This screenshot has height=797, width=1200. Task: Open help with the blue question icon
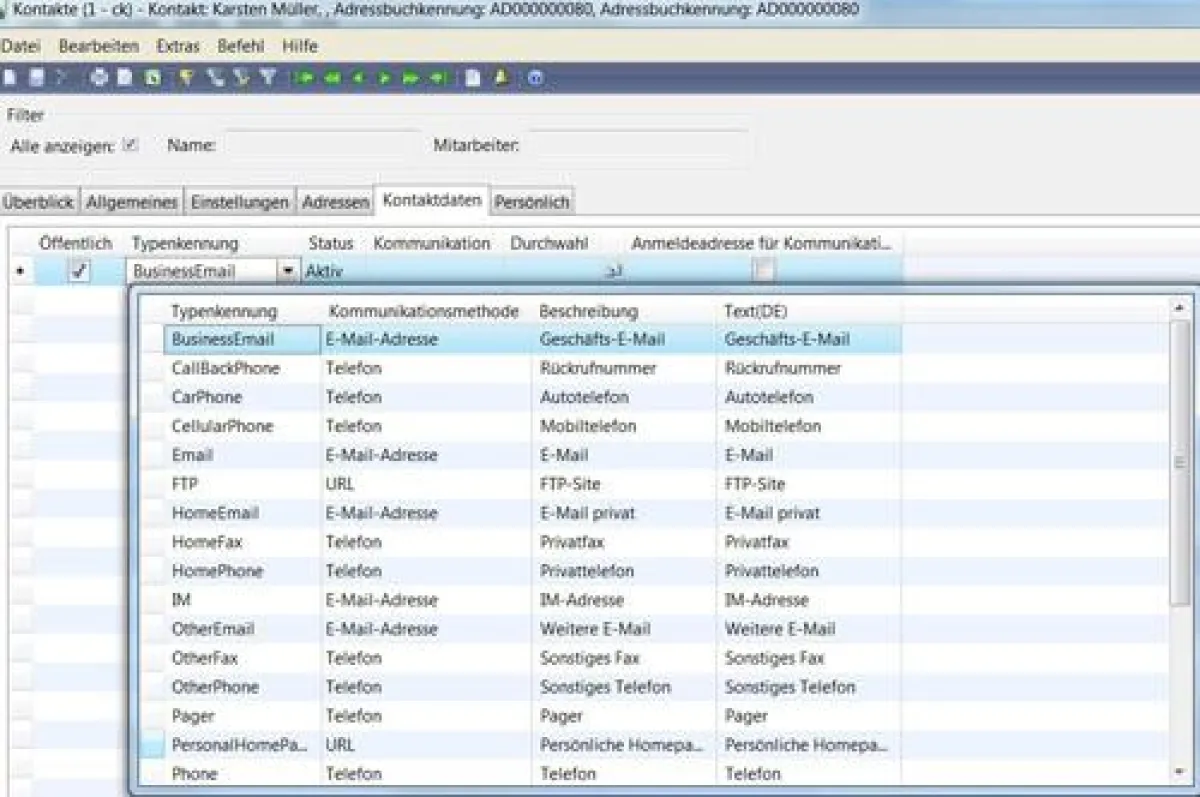(x=536, y=78)
